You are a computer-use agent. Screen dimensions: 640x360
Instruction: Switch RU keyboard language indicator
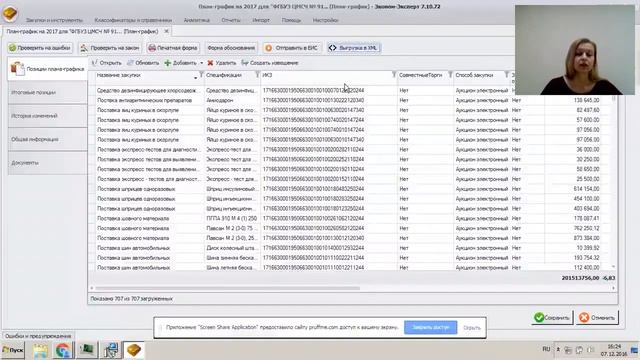(x=547, y=349)
